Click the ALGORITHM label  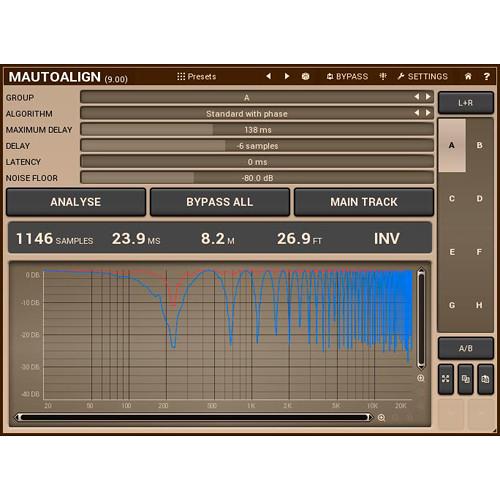29,114
